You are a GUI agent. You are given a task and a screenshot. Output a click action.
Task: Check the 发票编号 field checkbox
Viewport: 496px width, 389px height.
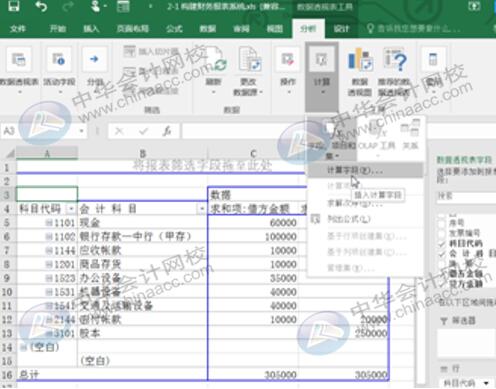442,233
